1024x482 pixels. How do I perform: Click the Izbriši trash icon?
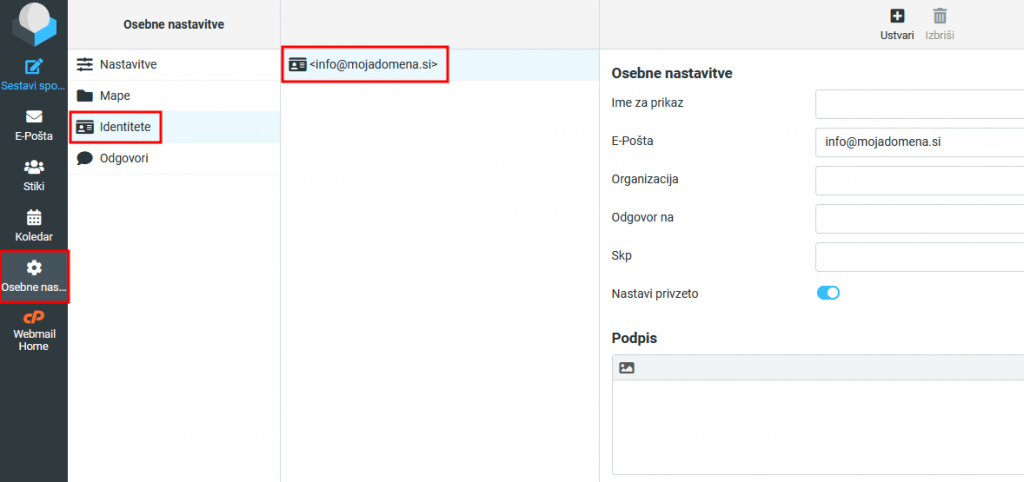pos(940,16)
